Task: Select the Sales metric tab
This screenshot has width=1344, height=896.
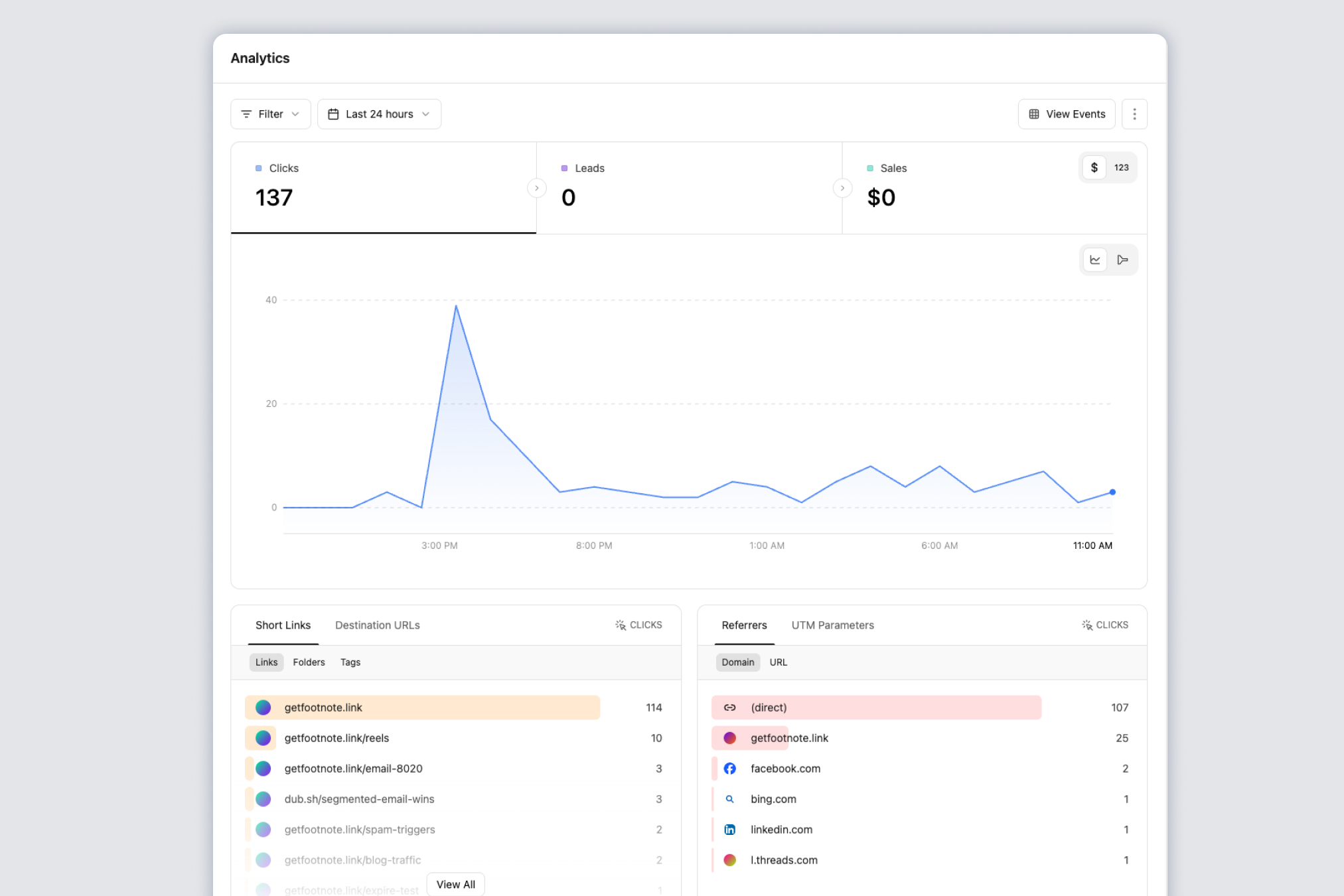Action: coord(994,188)
